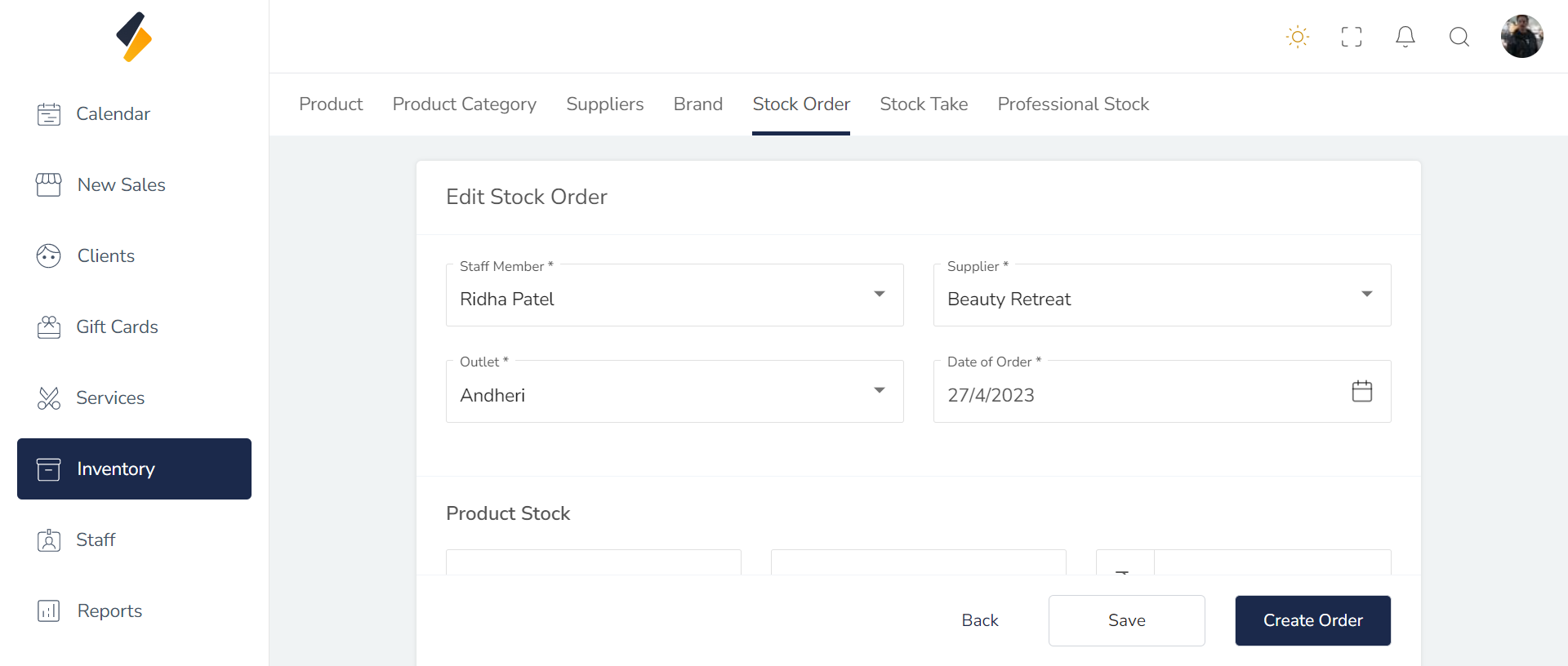The width and height of the screenshot is (1568, 666).
Task: Enter fullscreen mode via the corner-brackets icon
Action: [1352, 37]
